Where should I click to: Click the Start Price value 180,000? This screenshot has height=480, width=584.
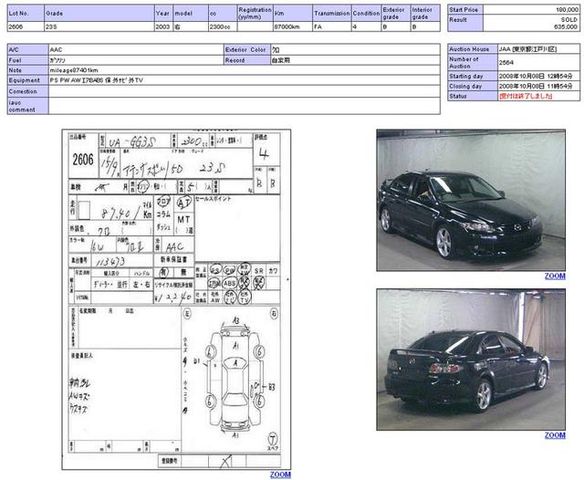(x=531, y=10)
